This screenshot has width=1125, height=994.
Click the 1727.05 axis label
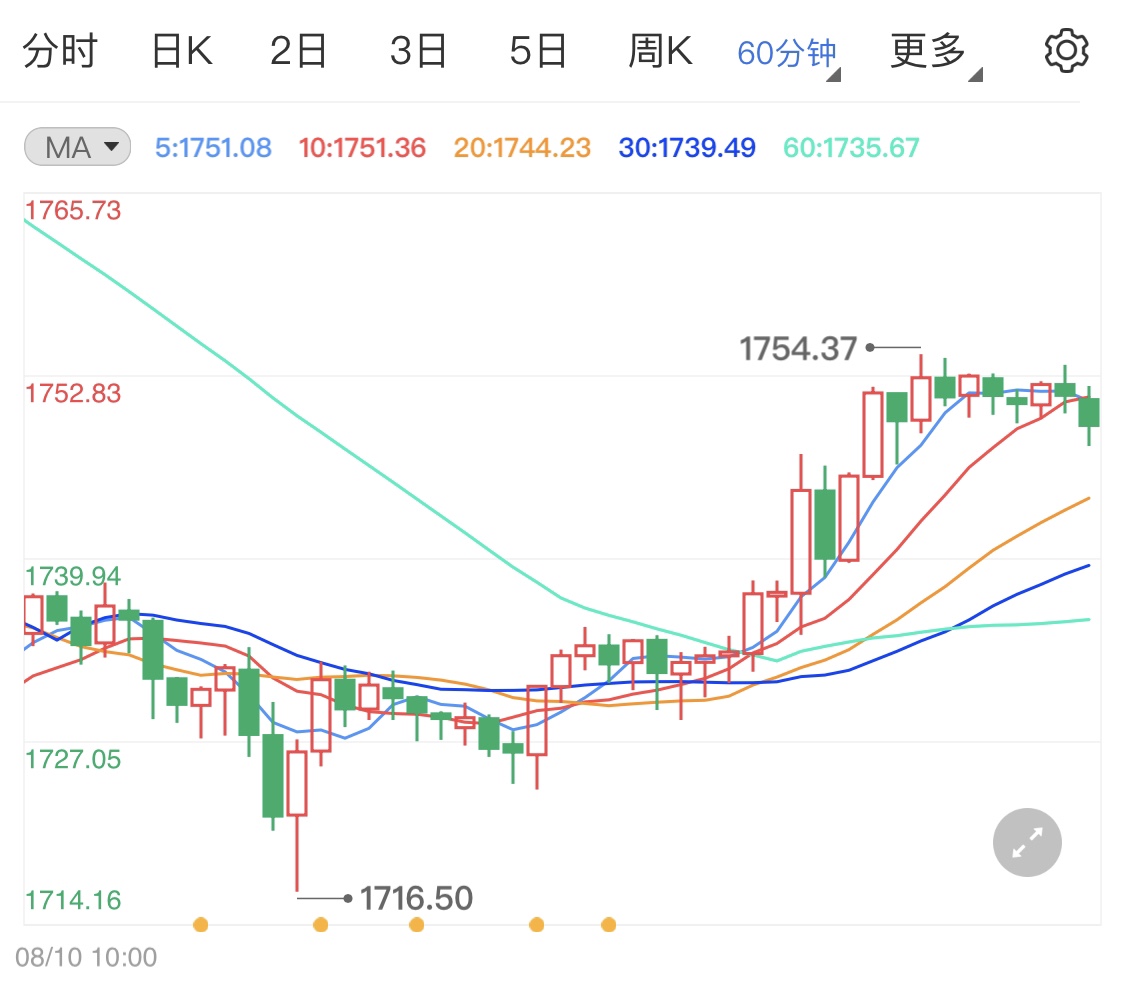[72, 759]
